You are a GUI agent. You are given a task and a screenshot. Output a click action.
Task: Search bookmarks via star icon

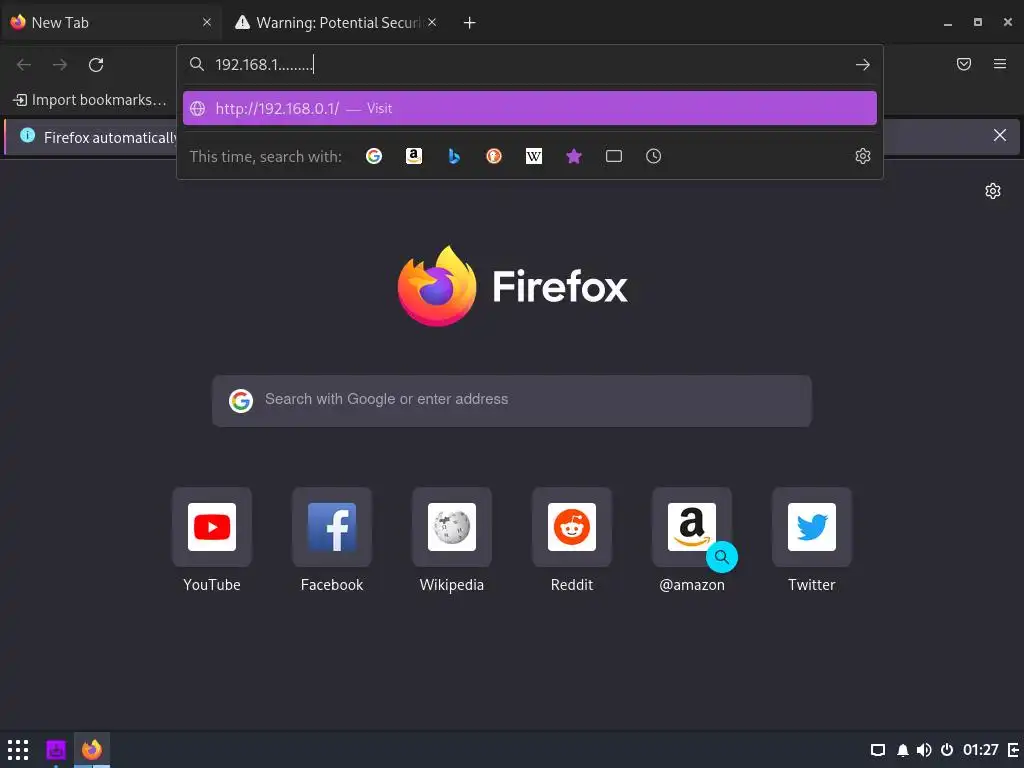coord(574,156)
